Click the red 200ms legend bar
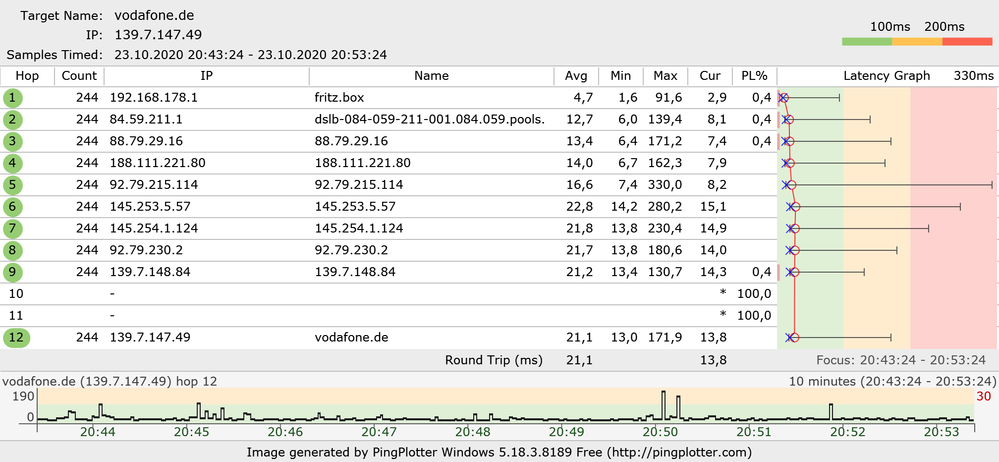999x462 pixels. pyautogui.click(x=967, y=41)
